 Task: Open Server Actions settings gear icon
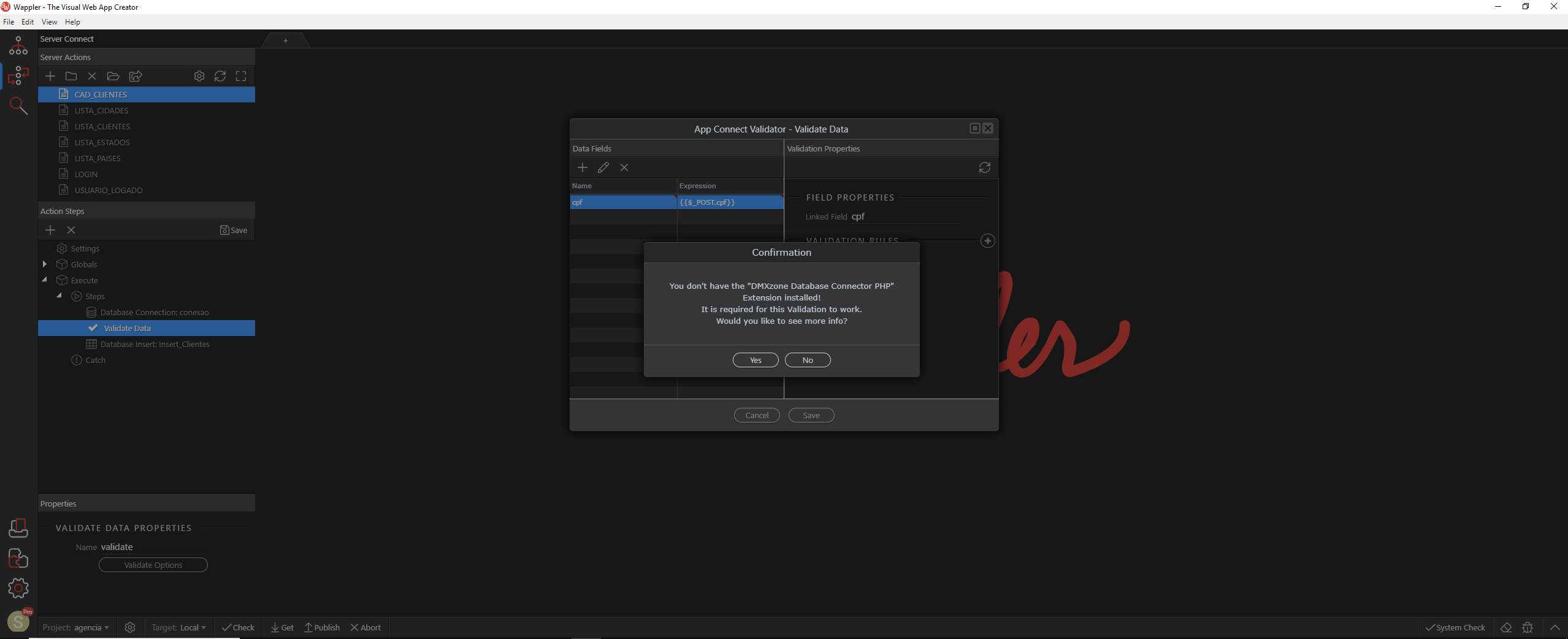[x=199, y=76]
